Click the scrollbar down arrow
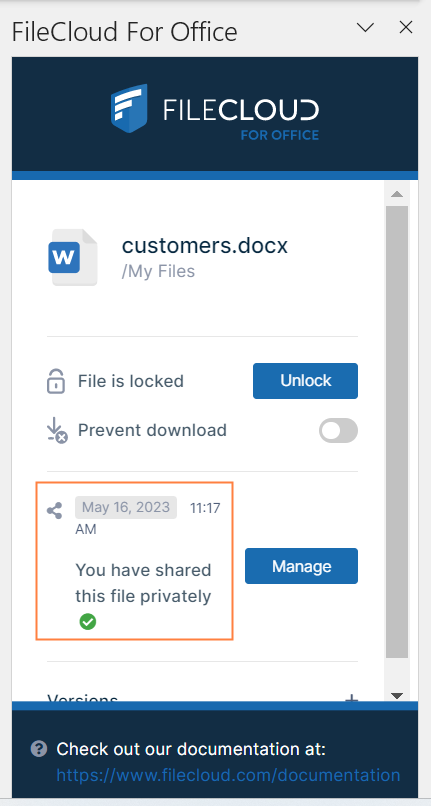 tap(397, 695)
